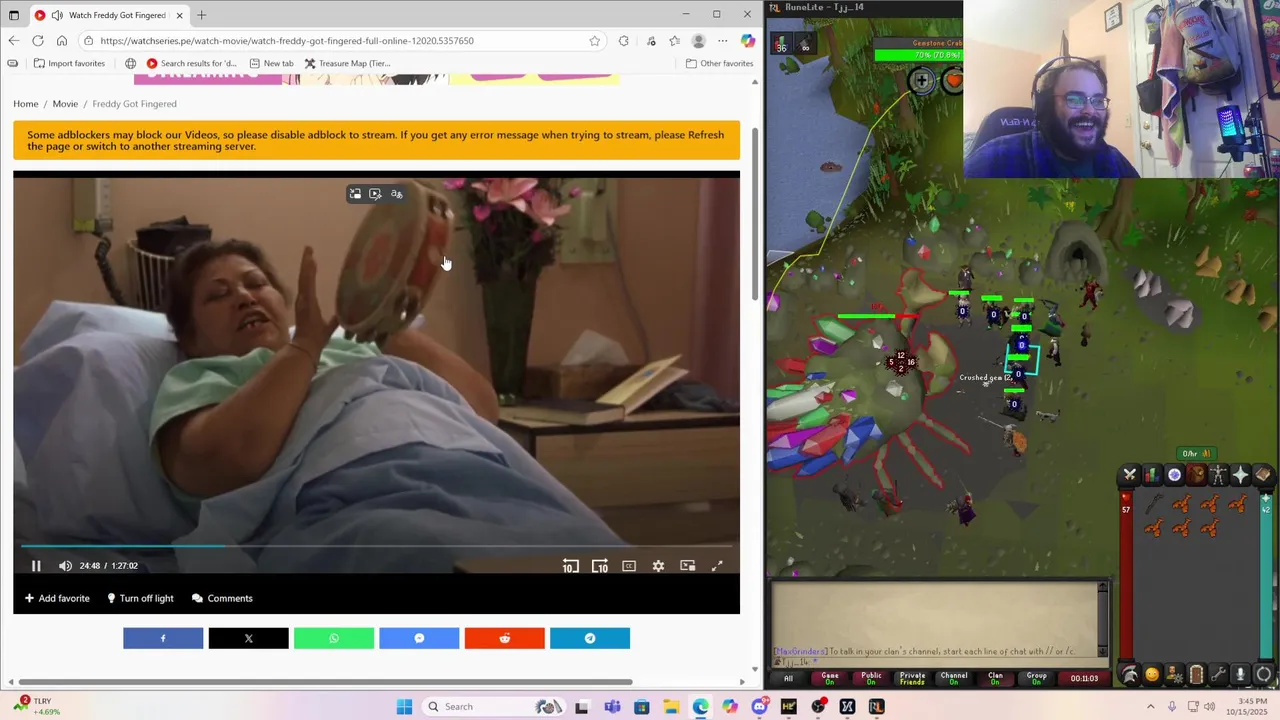Open the Treasure Map bookmark
Image resolution: width=1280 pixels, height=720 pixels.
(347, 63)
